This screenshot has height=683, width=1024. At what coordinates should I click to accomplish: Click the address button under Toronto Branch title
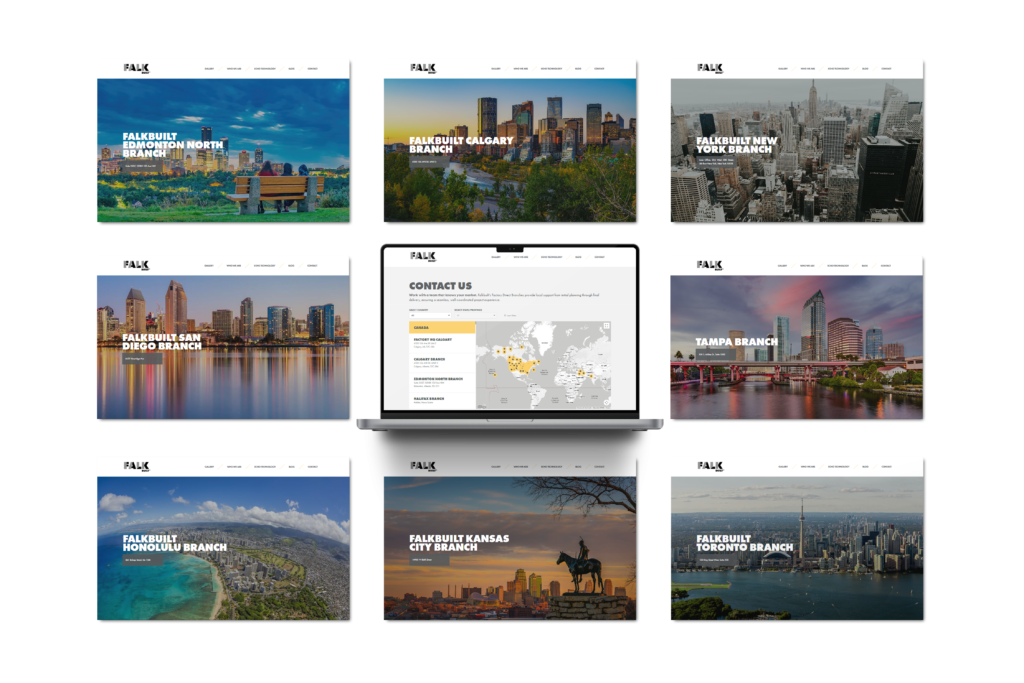(x=716, y=560)
